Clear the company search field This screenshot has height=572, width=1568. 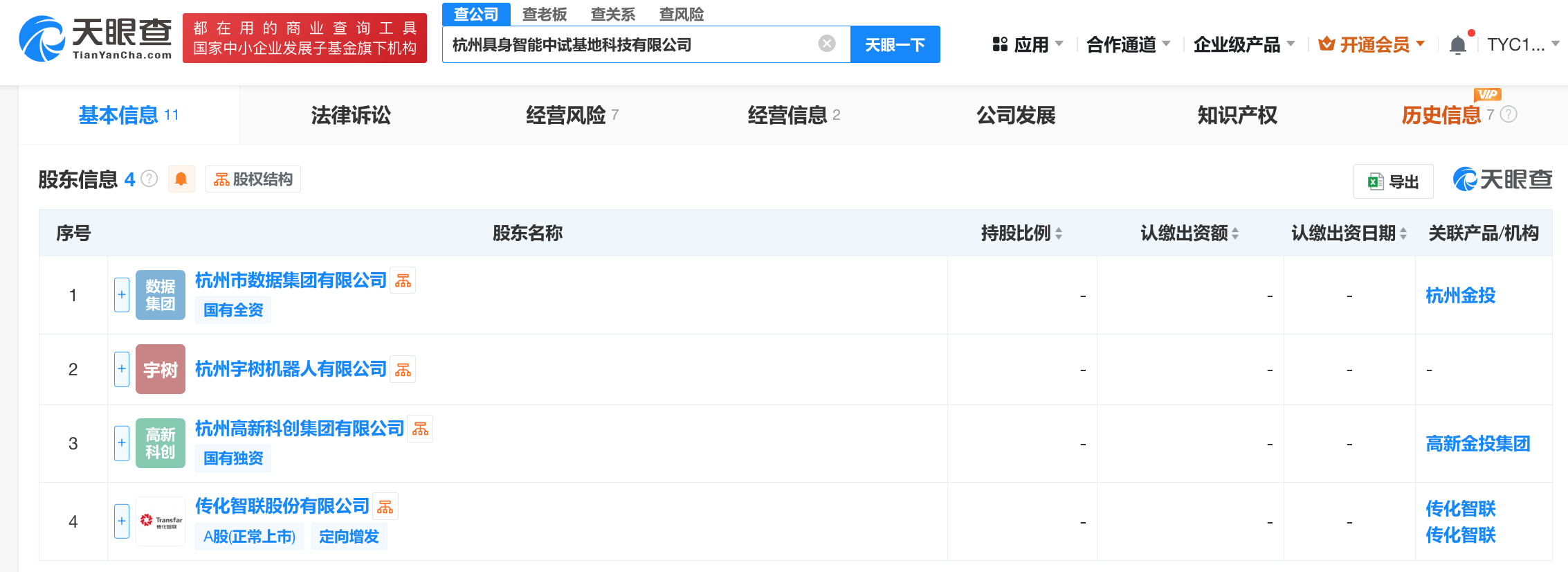826,44
